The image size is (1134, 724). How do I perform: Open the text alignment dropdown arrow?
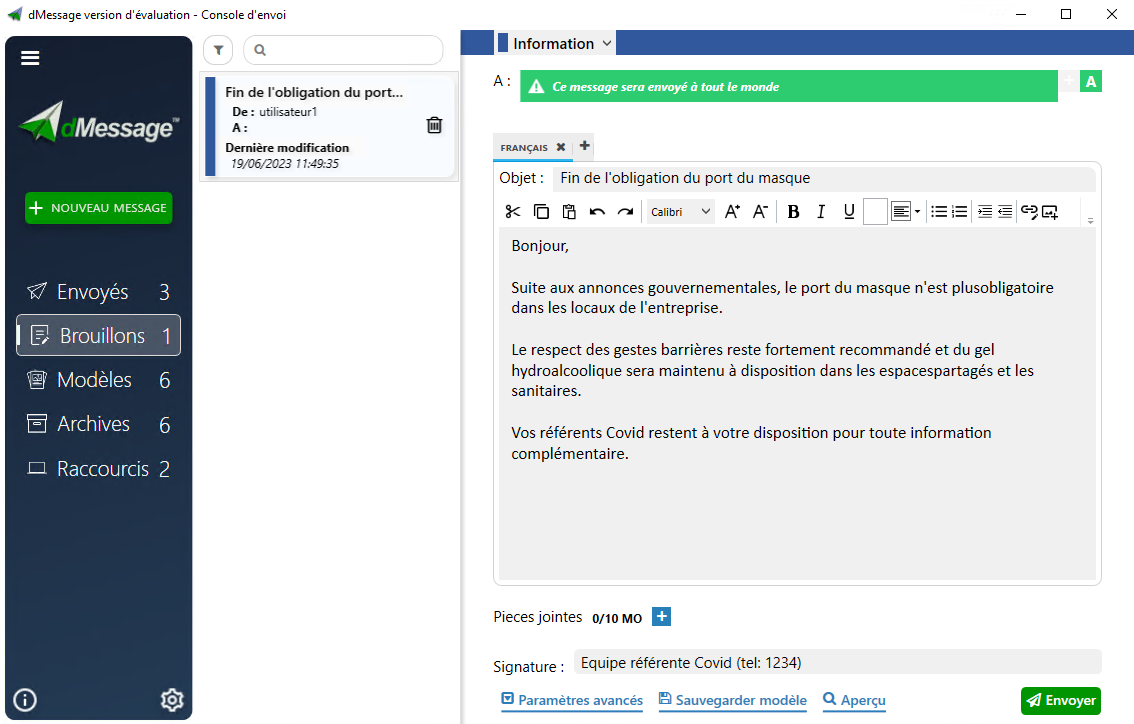point(916,212)
